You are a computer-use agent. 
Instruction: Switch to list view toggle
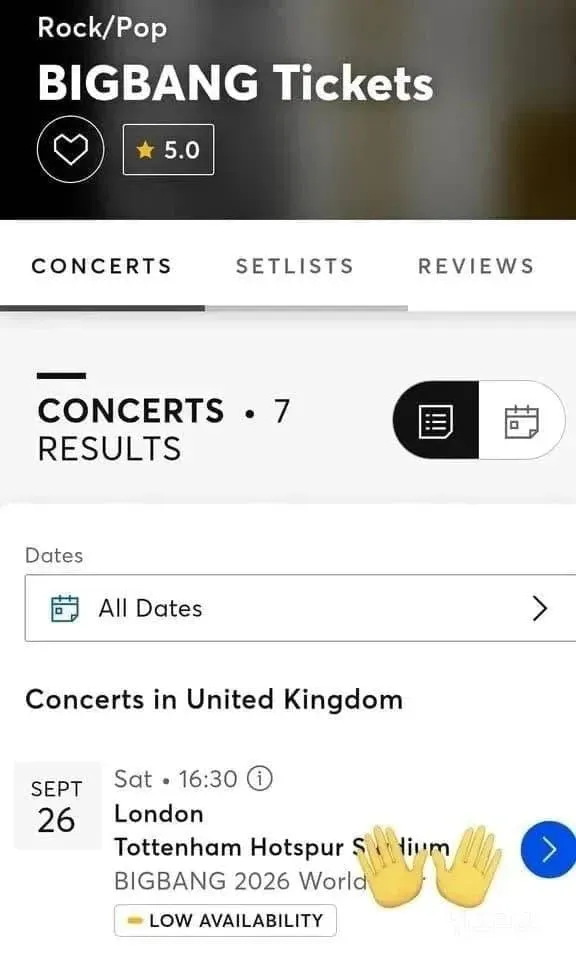point(436,420)
